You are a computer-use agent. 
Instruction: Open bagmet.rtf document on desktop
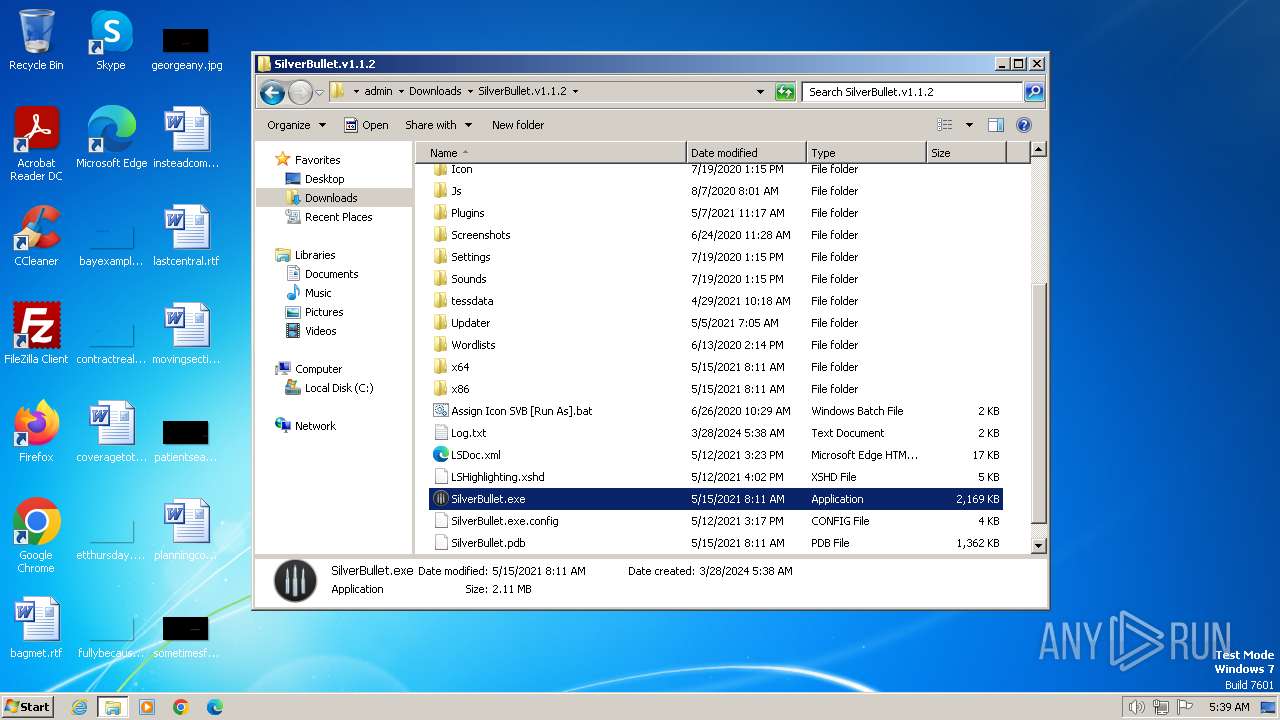36,628
